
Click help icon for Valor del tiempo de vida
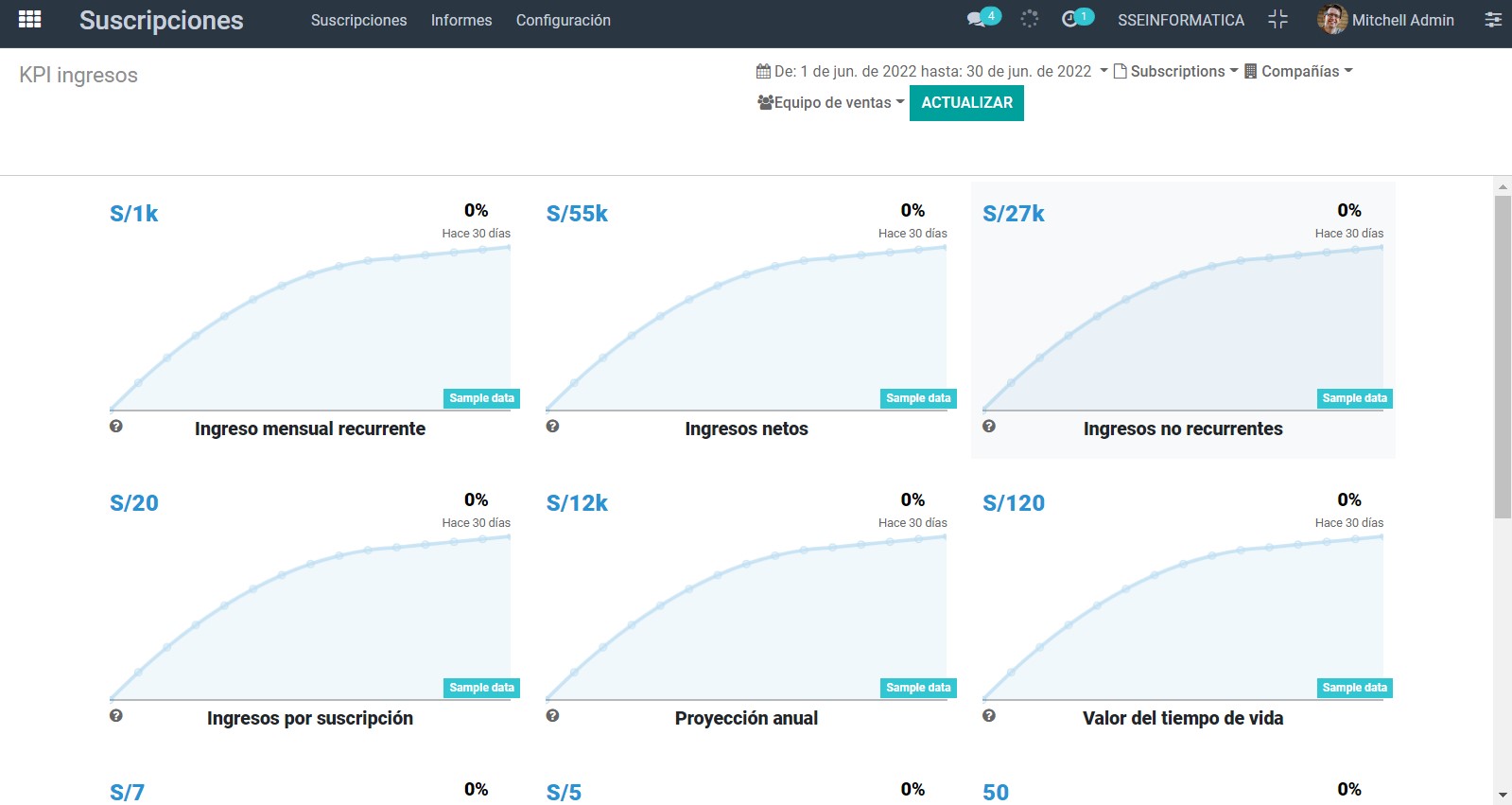(x=989, y=716)
